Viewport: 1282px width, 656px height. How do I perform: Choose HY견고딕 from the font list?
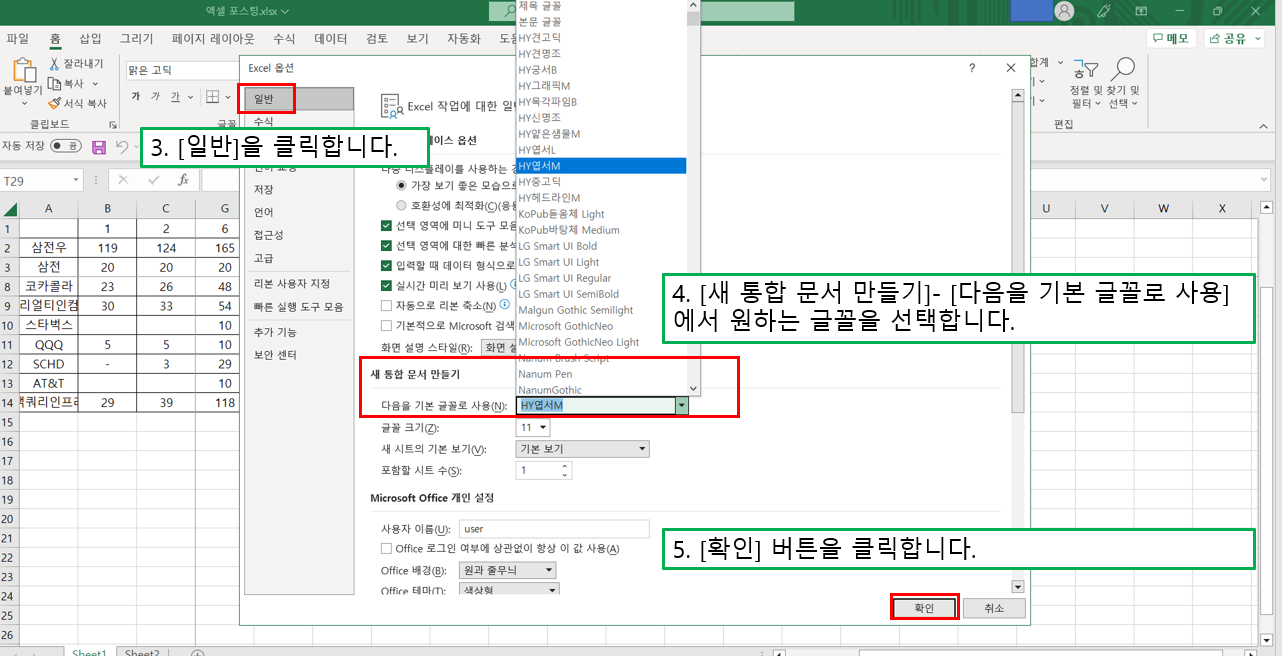click(539, 38)
